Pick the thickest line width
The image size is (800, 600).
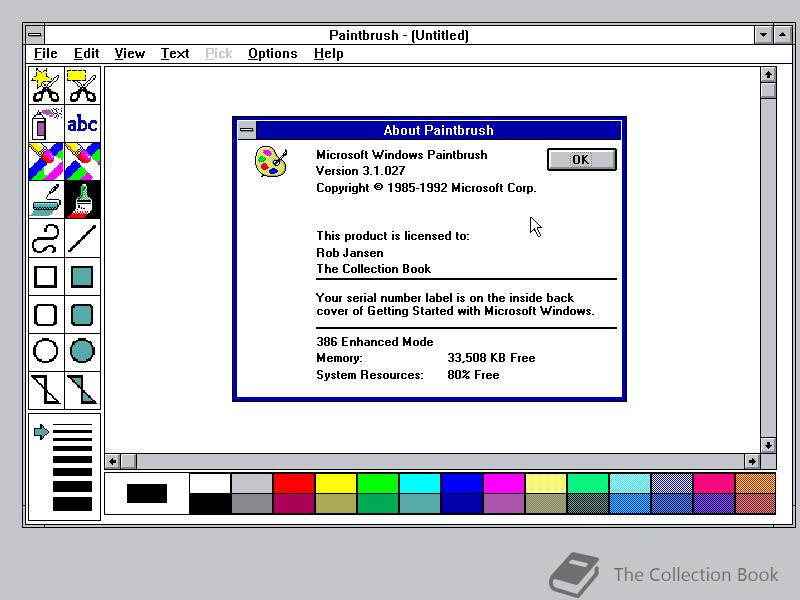point(72,504)
